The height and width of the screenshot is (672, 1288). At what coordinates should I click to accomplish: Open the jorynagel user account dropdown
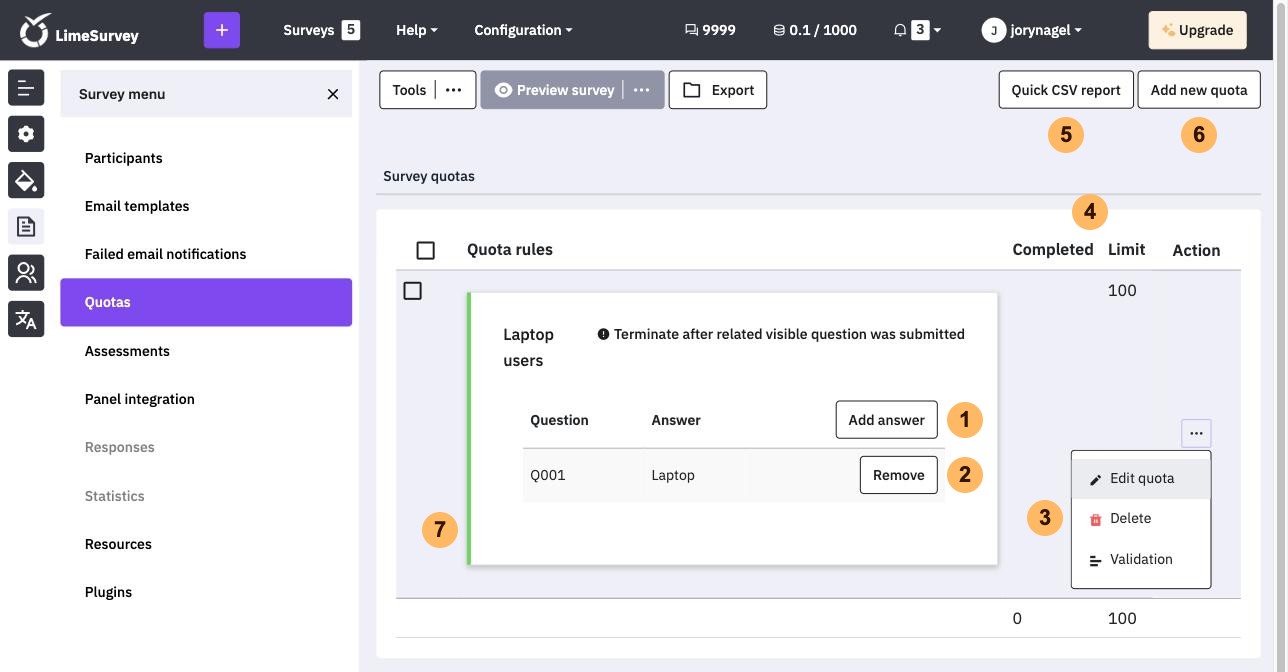[1032, 30]
